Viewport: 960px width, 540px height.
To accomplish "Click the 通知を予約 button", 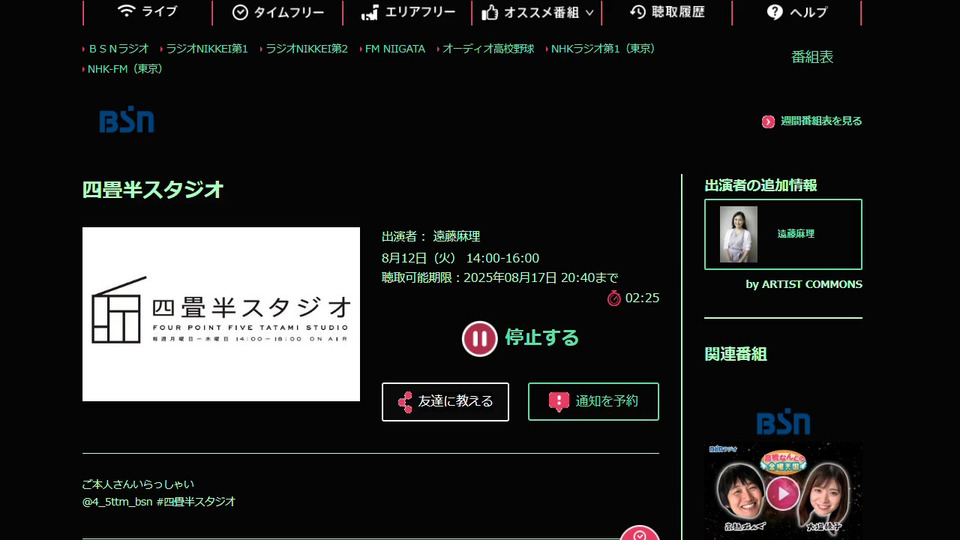I will (593, 402).
